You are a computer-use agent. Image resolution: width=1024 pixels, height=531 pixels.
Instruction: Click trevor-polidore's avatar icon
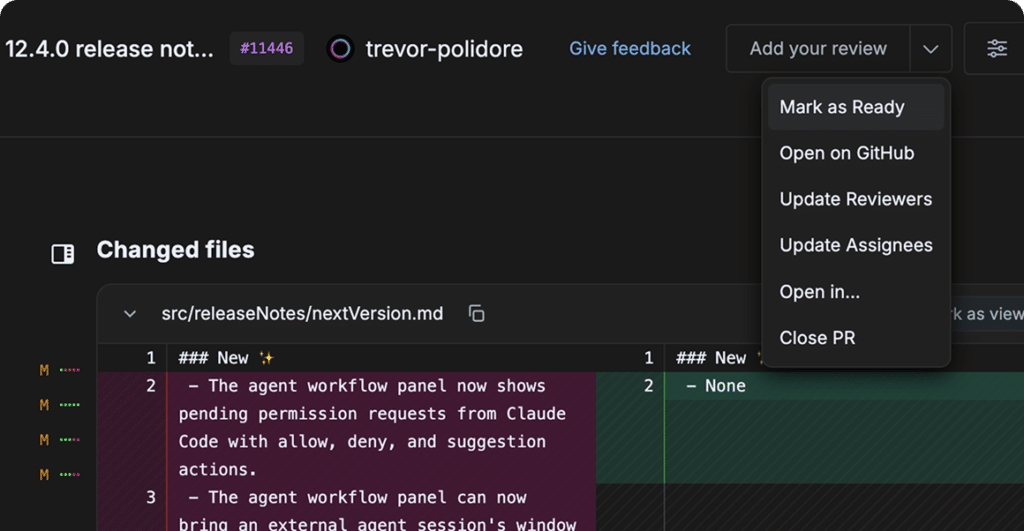pyautogui.click(x=340, y=48)
